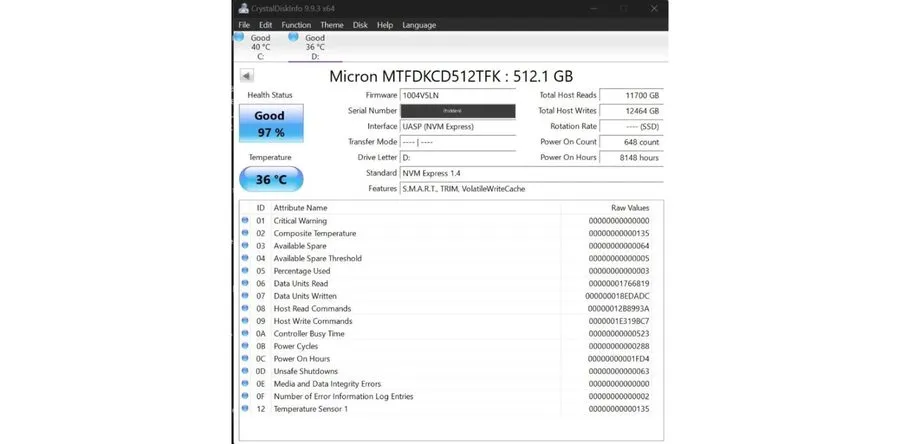
Task: Click raw value 0000001E3198C7
Action: tap(619, 321)
